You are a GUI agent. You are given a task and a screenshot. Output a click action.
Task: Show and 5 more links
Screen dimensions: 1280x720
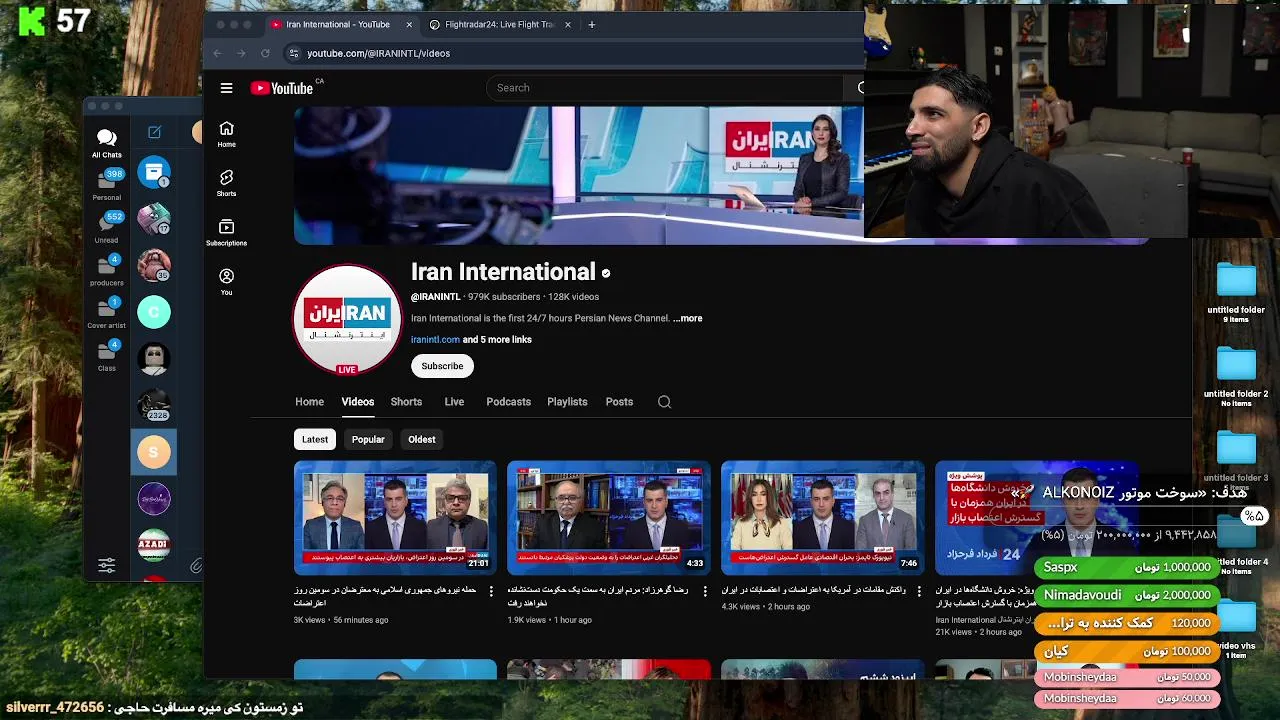[497, 340]
